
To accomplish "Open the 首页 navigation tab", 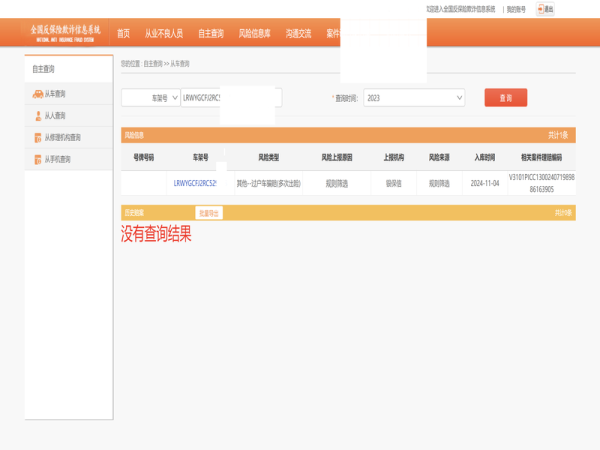I will (123, 34).
